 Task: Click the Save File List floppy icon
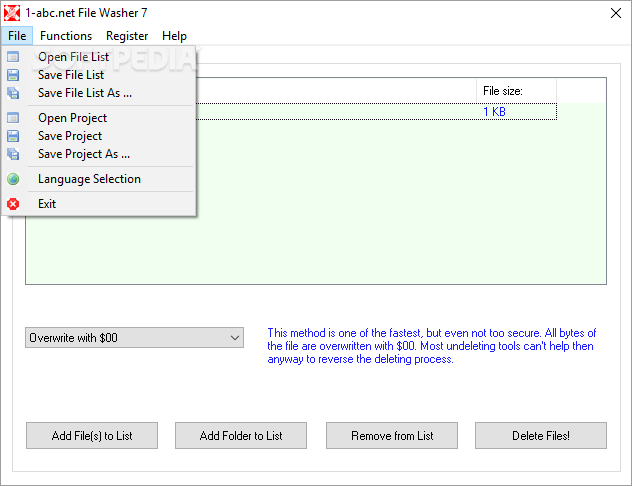pyautogui.click(x=13, y=75)
